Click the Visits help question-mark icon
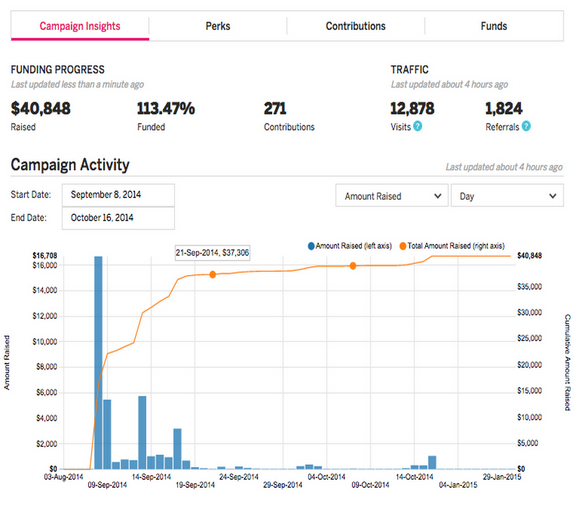Image resolution: width=585 pixels, height=509 pixels. (418, 126)
